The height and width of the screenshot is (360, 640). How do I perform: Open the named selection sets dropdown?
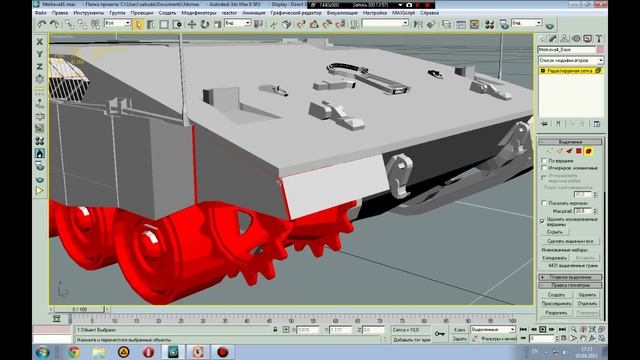click(x=385, y=23)
